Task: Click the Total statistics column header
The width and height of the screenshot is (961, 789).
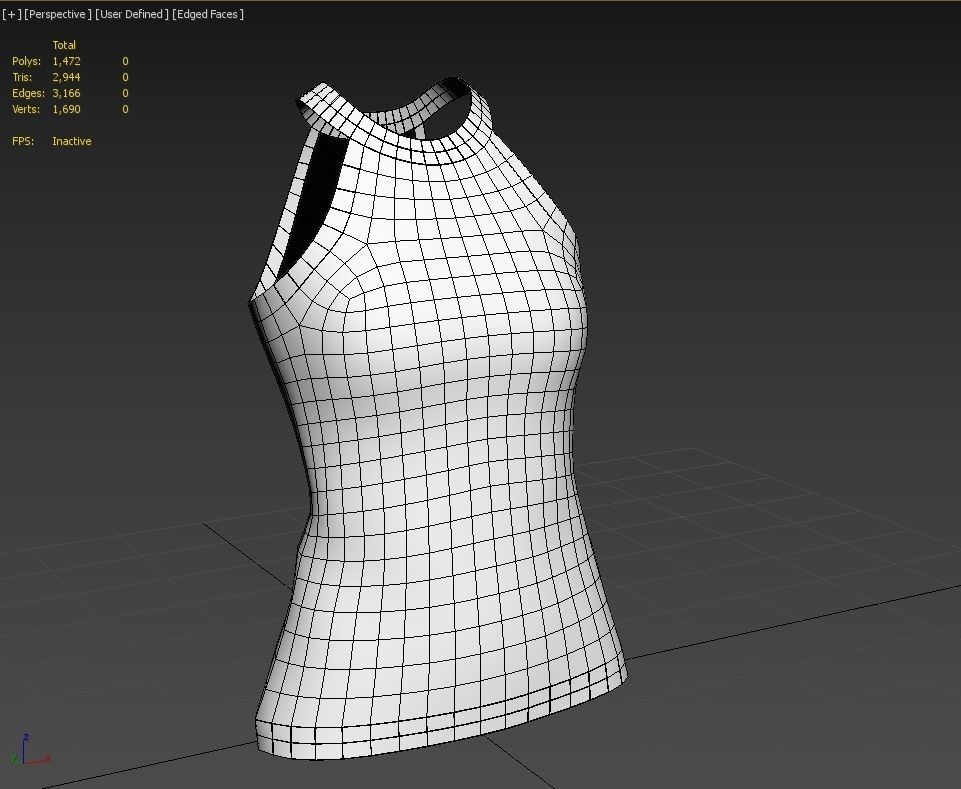Action: point(64,45)
